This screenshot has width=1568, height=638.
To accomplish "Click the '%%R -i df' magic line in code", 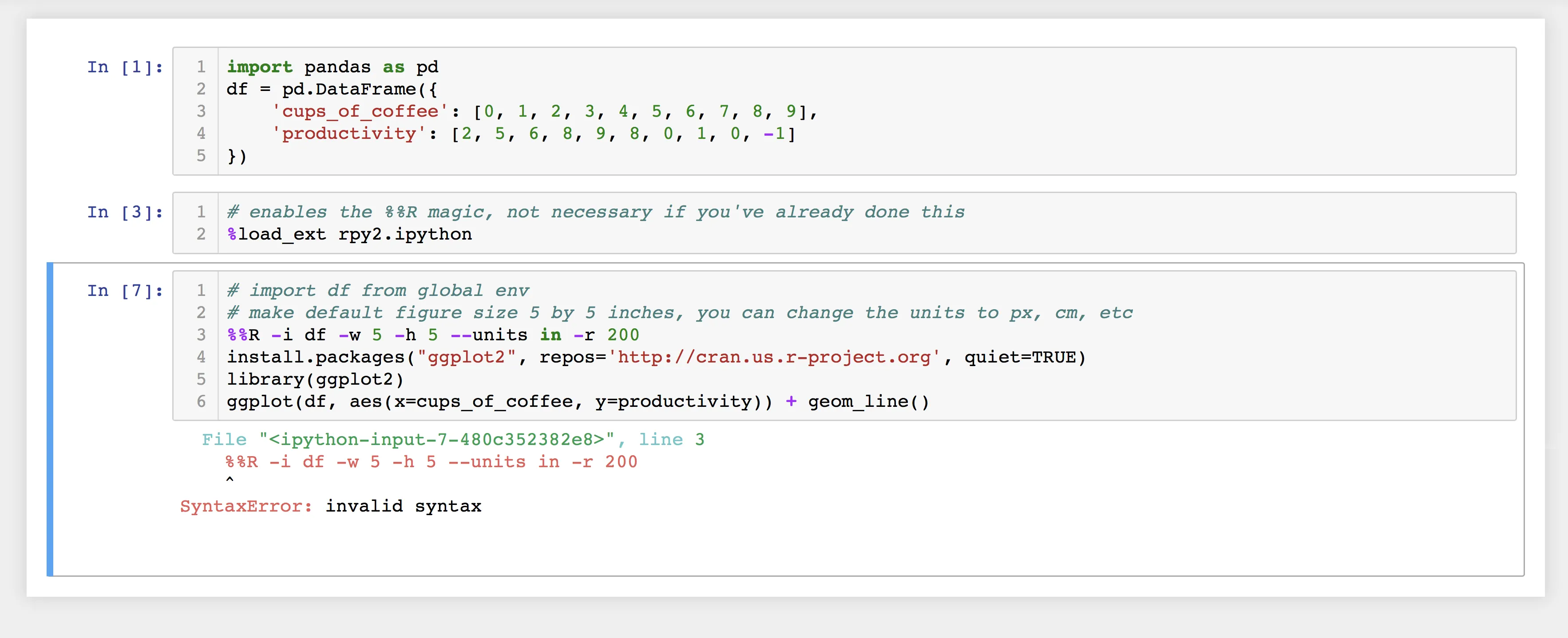I will pyautogui.click(x=277, y=335).
